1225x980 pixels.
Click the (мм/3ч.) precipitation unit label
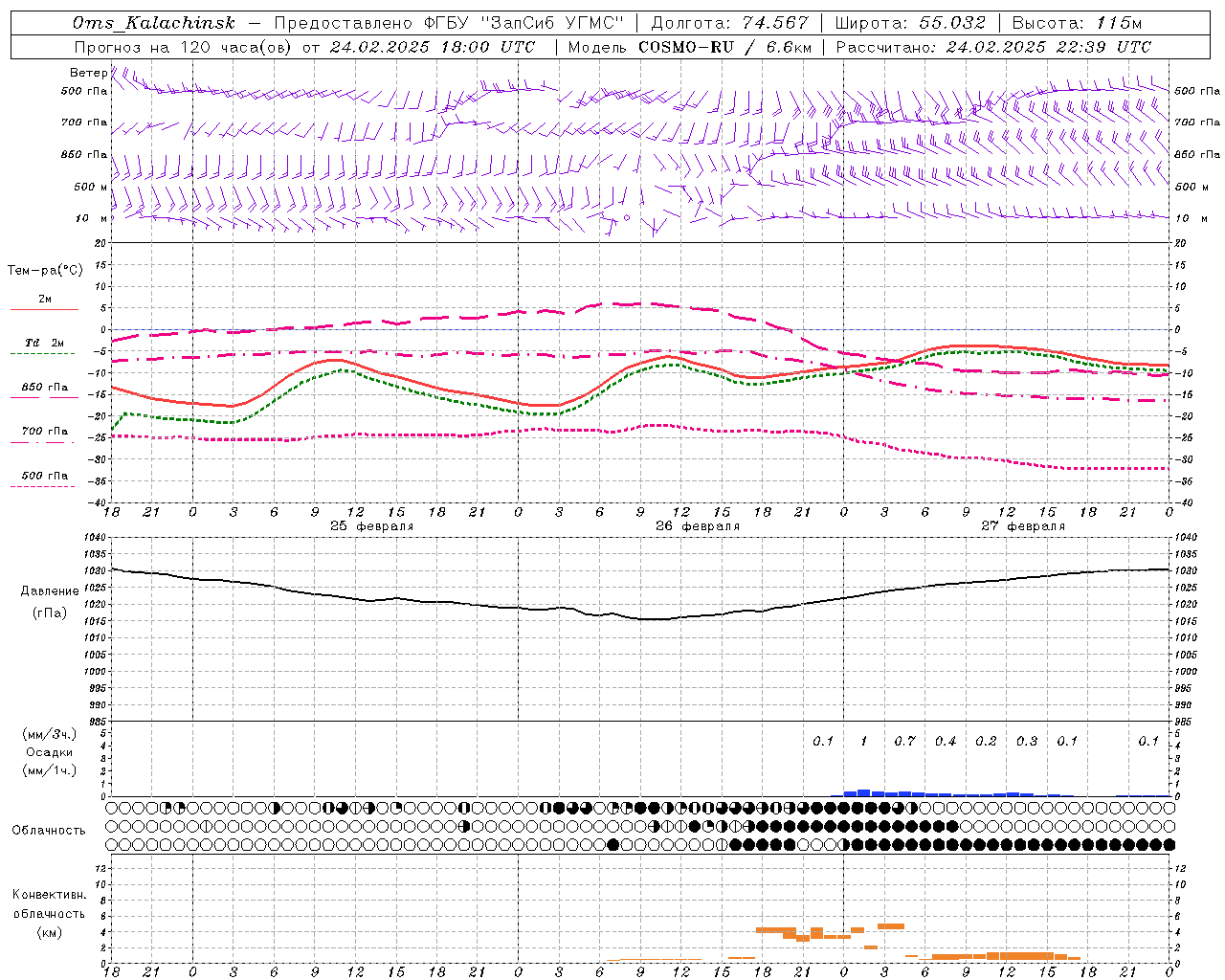pyautogui.click(x=50, y=734)
